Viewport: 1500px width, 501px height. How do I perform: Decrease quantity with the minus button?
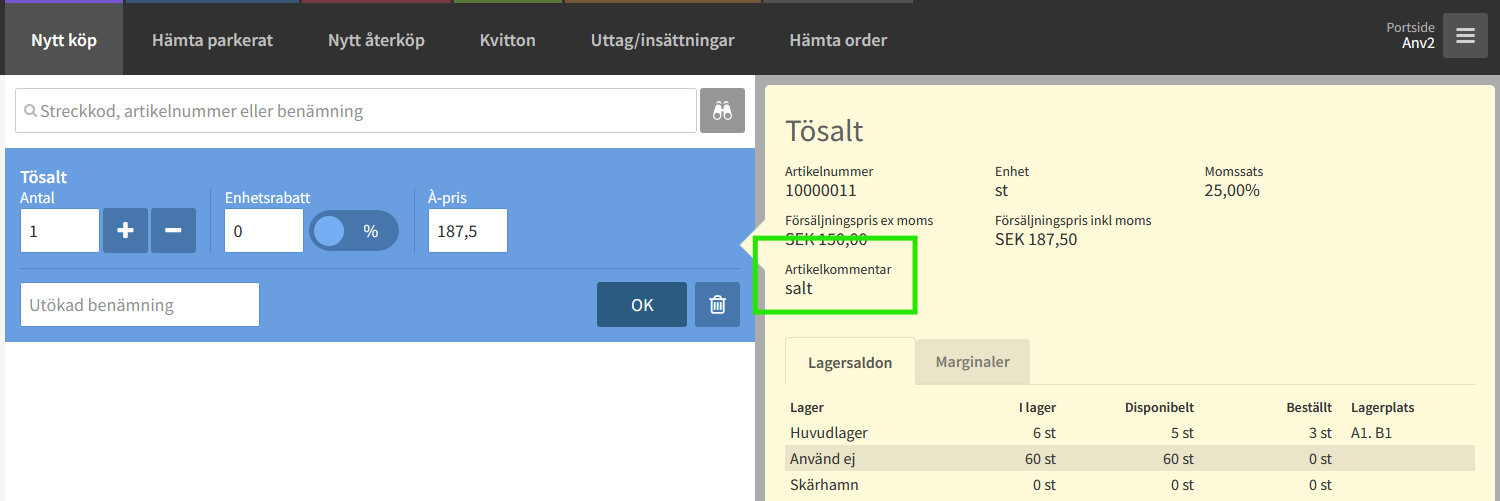[173, 231]
